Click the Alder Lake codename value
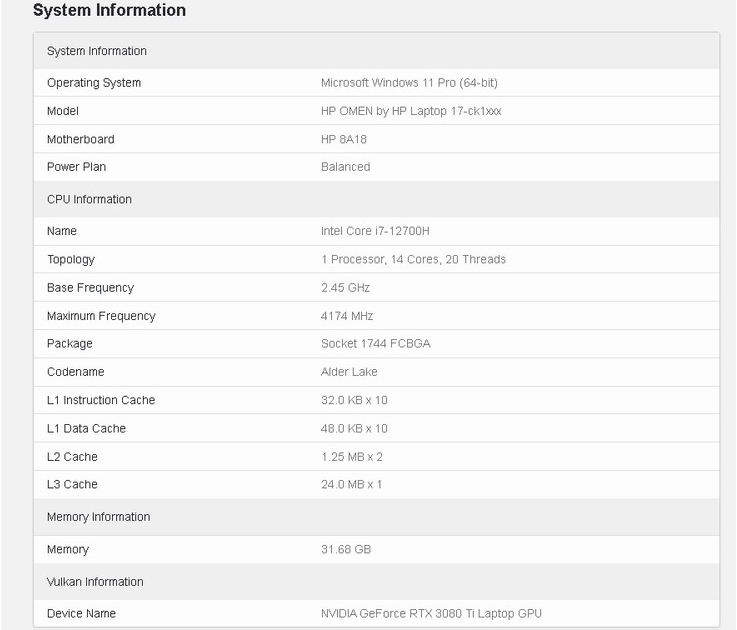 point(349,372)
